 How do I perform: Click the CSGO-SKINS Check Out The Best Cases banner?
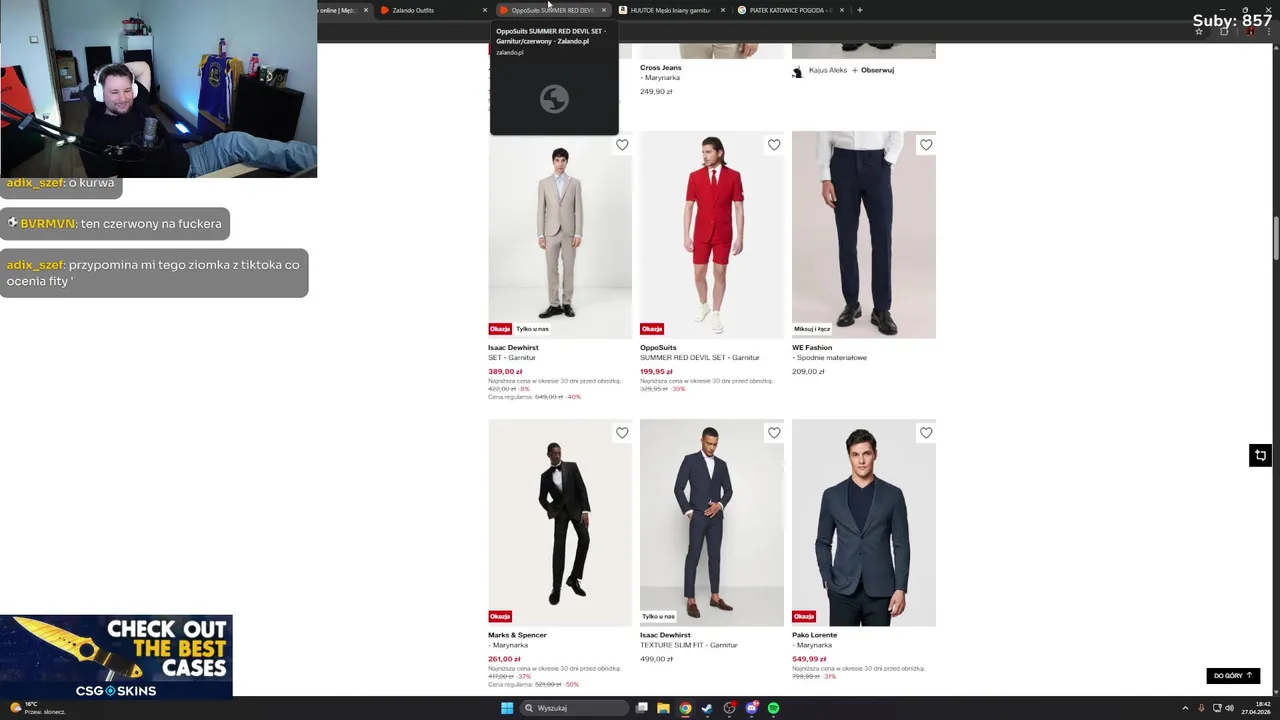[x=116, y=656]
